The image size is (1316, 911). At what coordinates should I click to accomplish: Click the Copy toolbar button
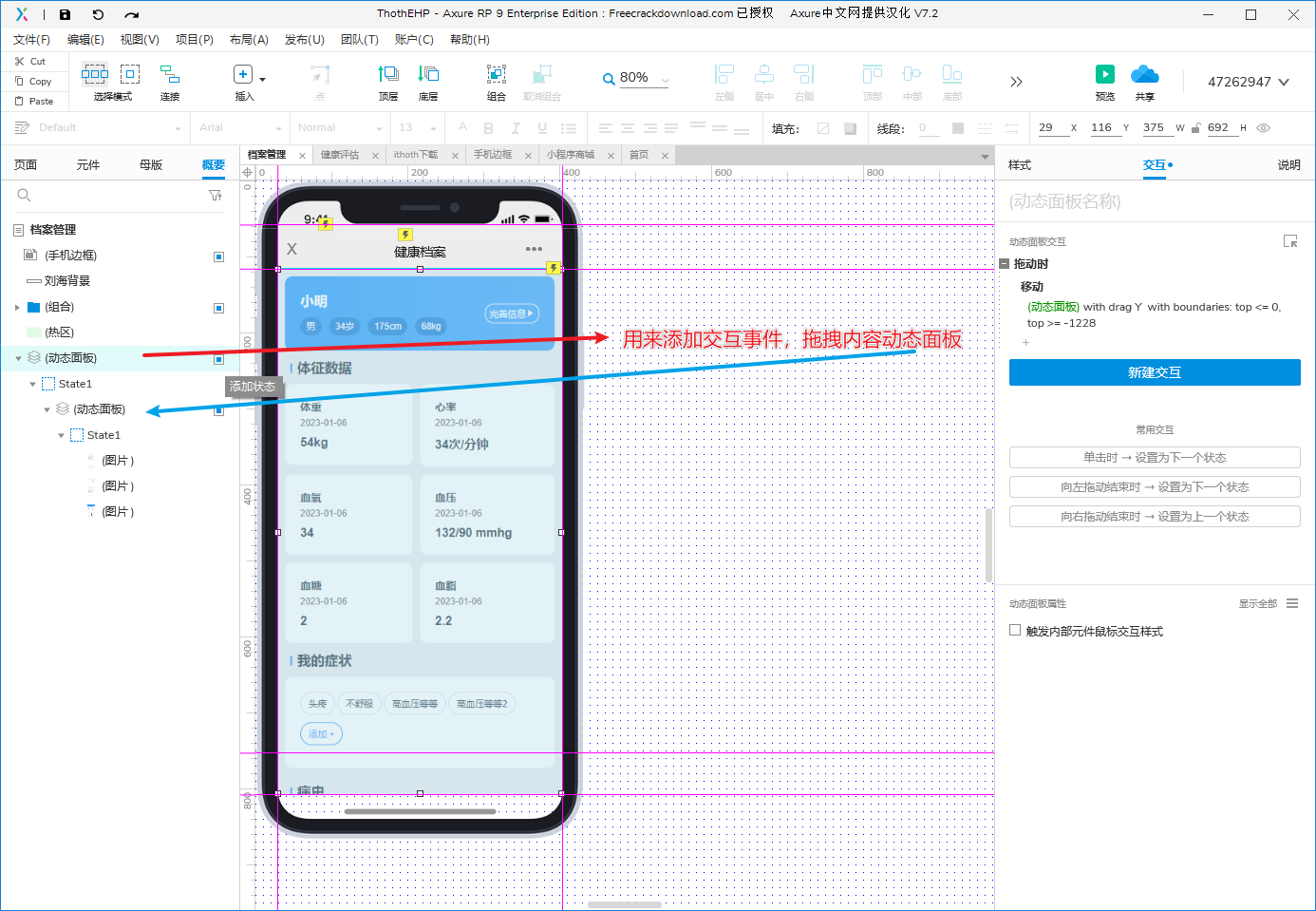tap(33, 81)
